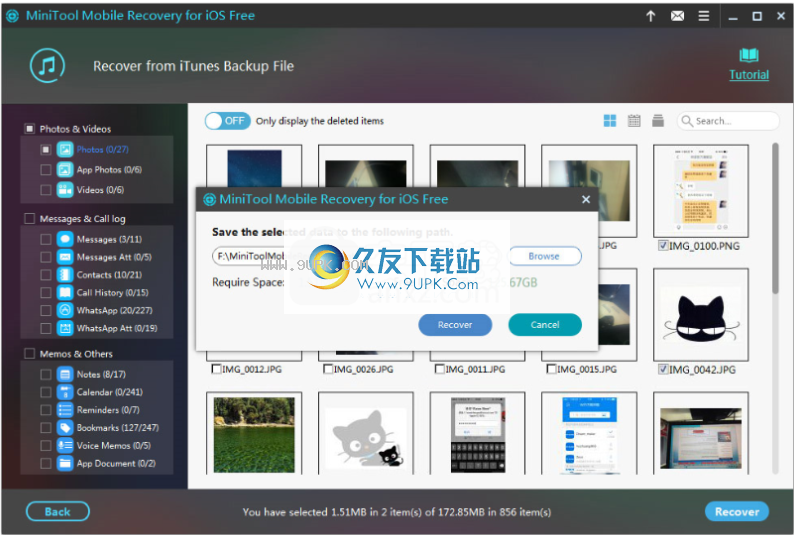Select Voice Memos (0/5) text row

tap(114, 445)
